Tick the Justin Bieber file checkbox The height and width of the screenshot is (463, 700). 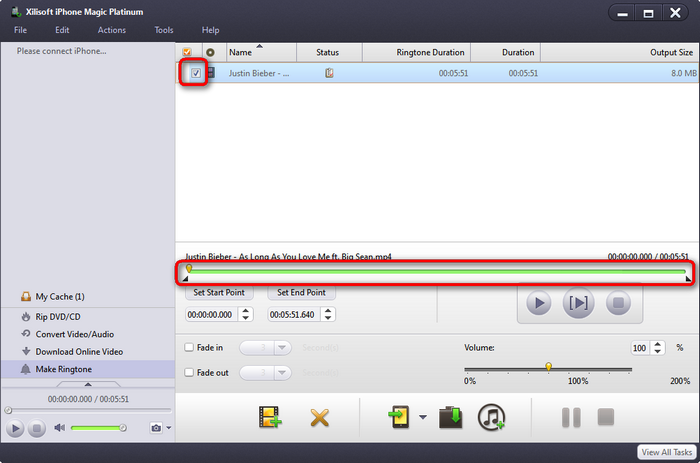196,73
